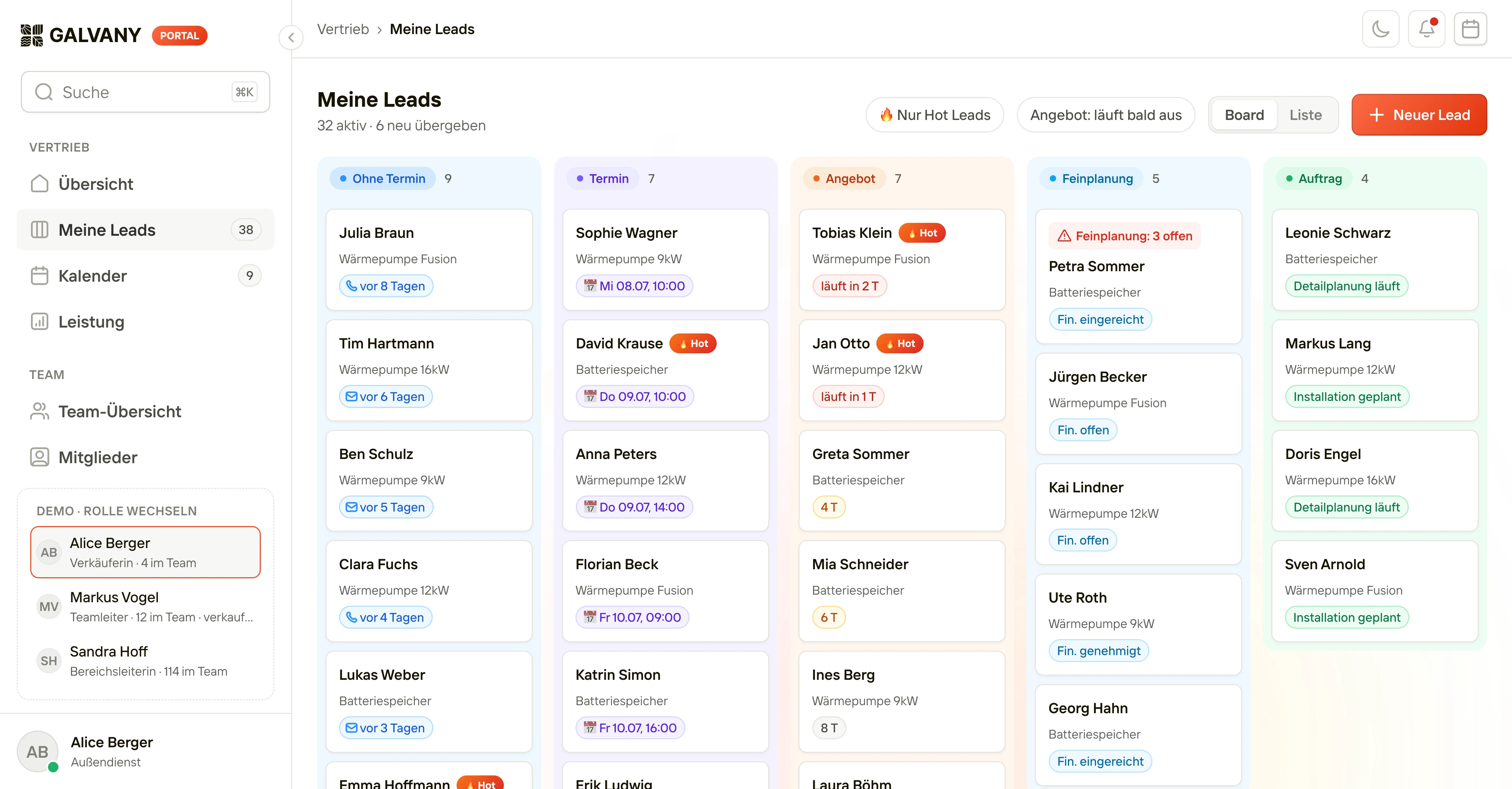The height and width of the screenshot is (789, 1512).
Task: Click mail icon on Lukas Weber's card
Action: pos(351,727)
